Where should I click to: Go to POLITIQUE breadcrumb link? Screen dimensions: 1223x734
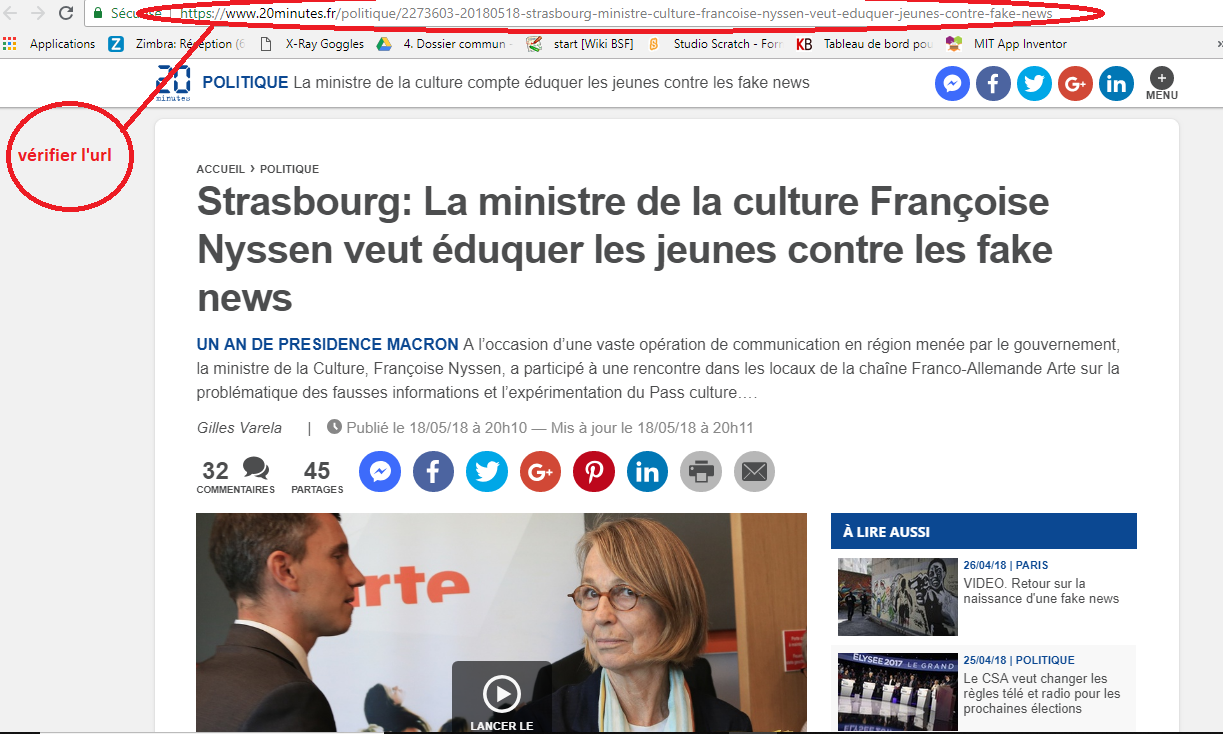(x=289, y=169)
